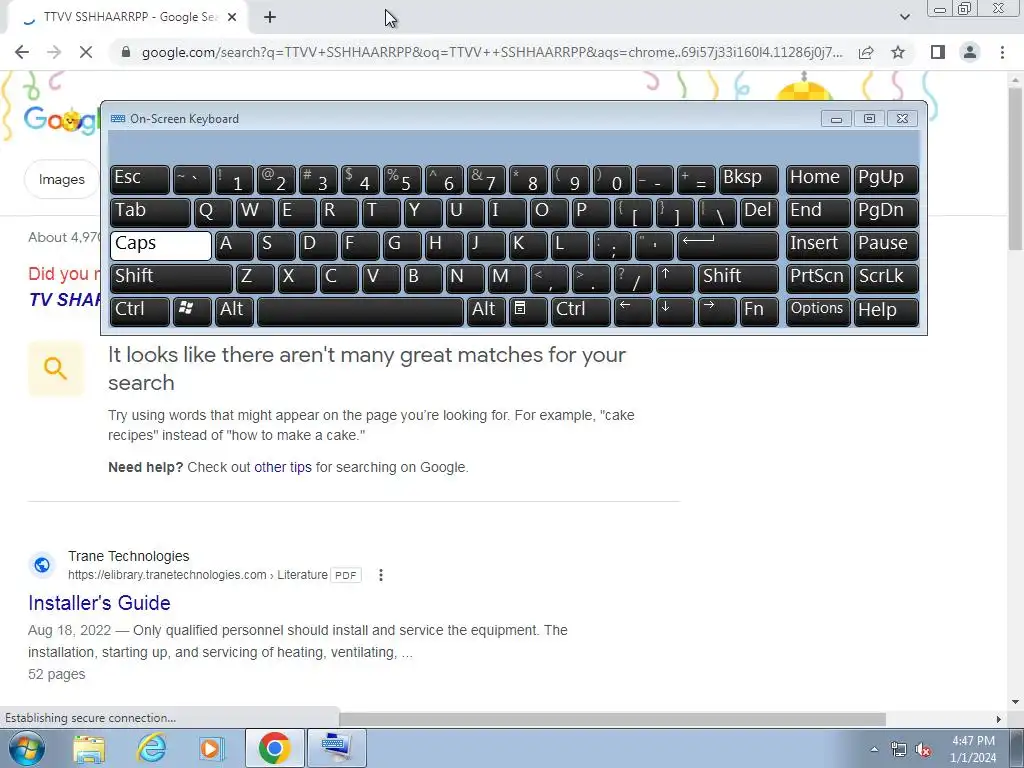Toggle right Shift key on On-Screen Keyboard
The image size is (1024, 768).
click(738, 278)
